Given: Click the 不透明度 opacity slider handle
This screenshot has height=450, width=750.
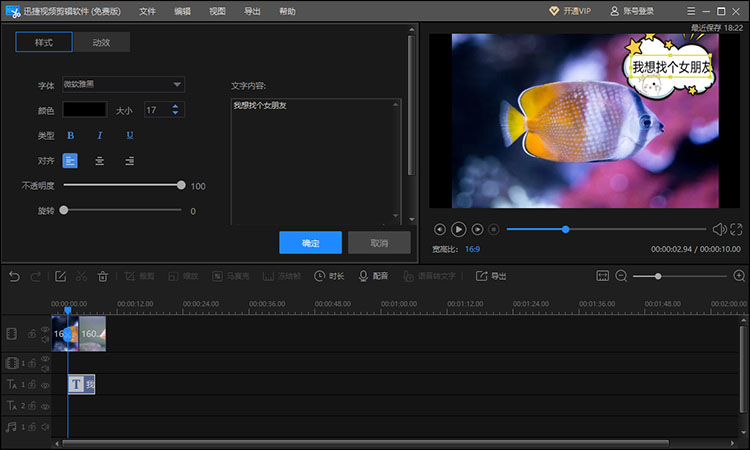Looking at the screenshot, I should pos(181,185).
